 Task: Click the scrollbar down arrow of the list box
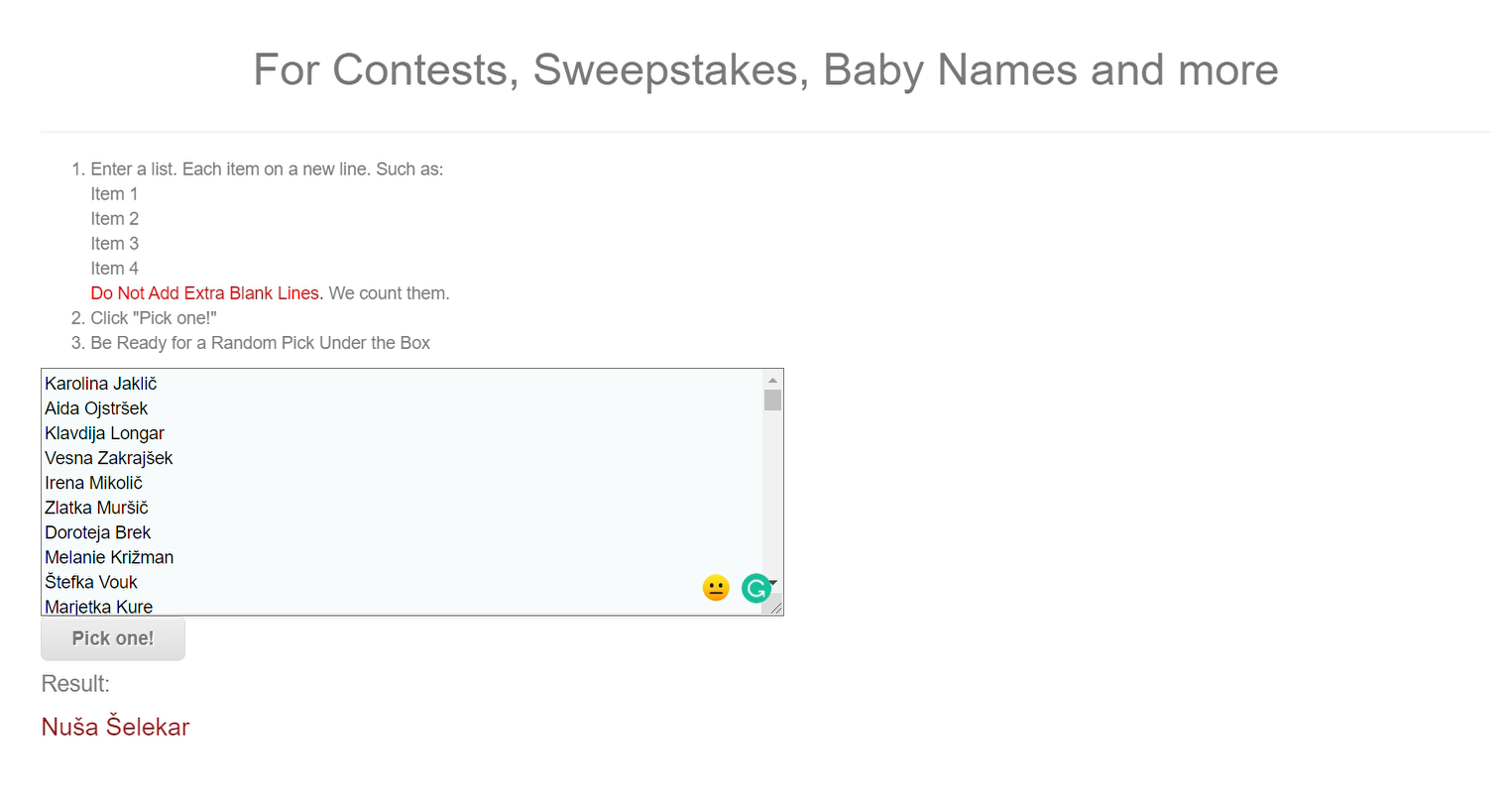click(x=773, y=583)
